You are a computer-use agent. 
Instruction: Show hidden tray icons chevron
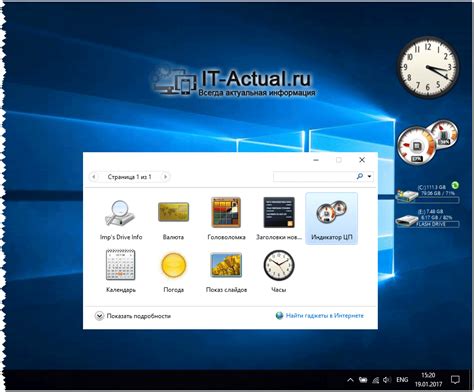pyautogui.click(x=350, y=380)
